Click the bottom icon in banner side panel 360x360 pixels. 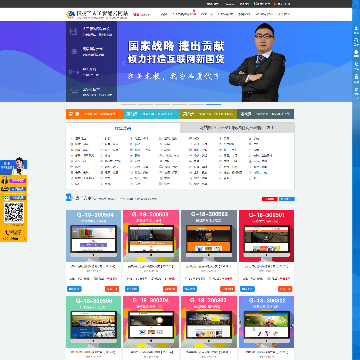(x=73, y=92)
